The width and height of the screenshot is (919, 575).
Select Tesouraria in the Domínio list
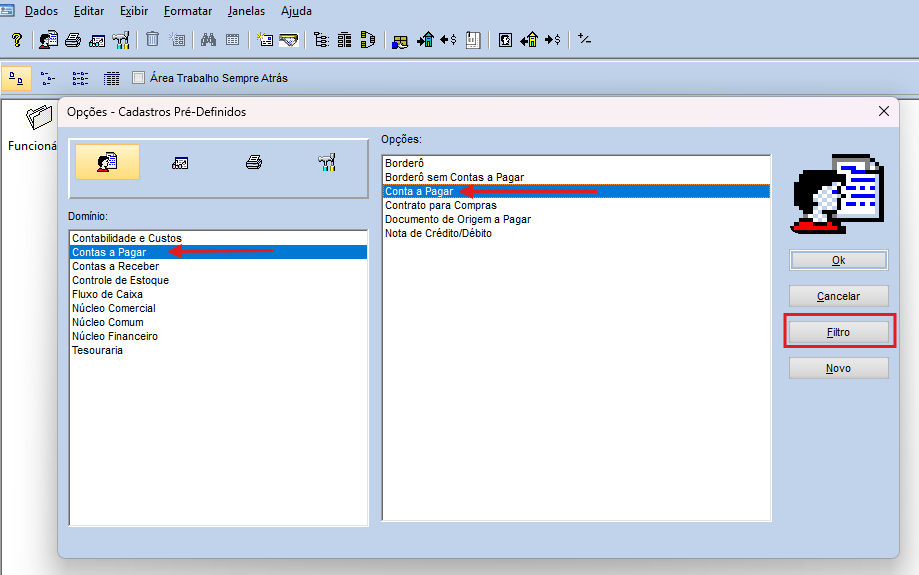coord(97,351)
